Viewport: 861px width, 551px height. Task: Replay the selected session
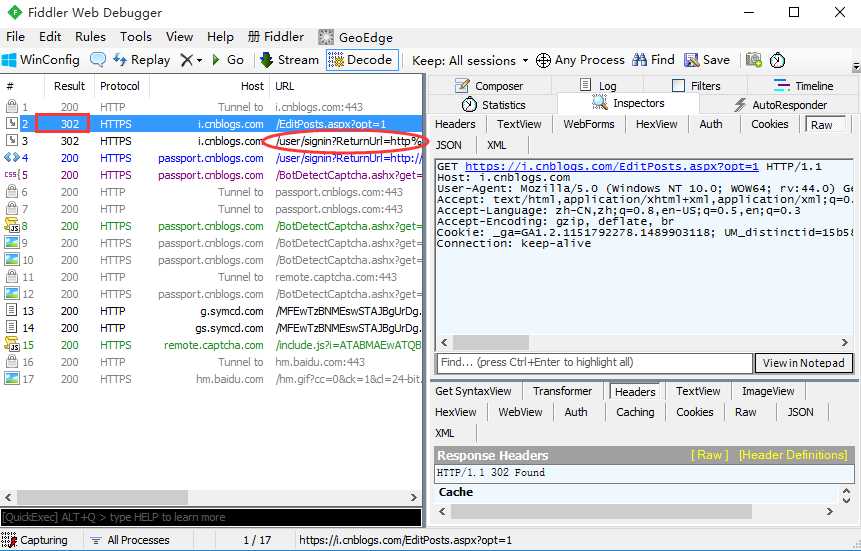pos(141,60)
